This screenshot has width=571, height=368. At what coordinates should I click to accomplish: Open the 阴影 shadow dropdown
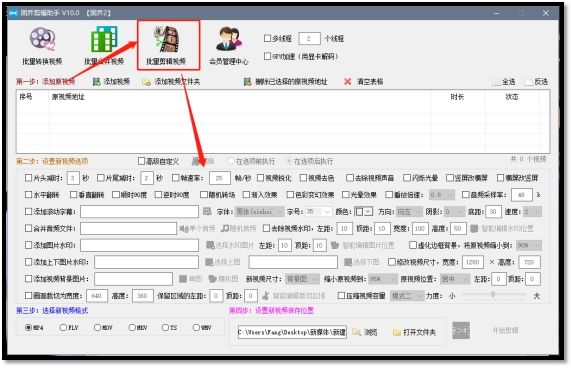455,211
